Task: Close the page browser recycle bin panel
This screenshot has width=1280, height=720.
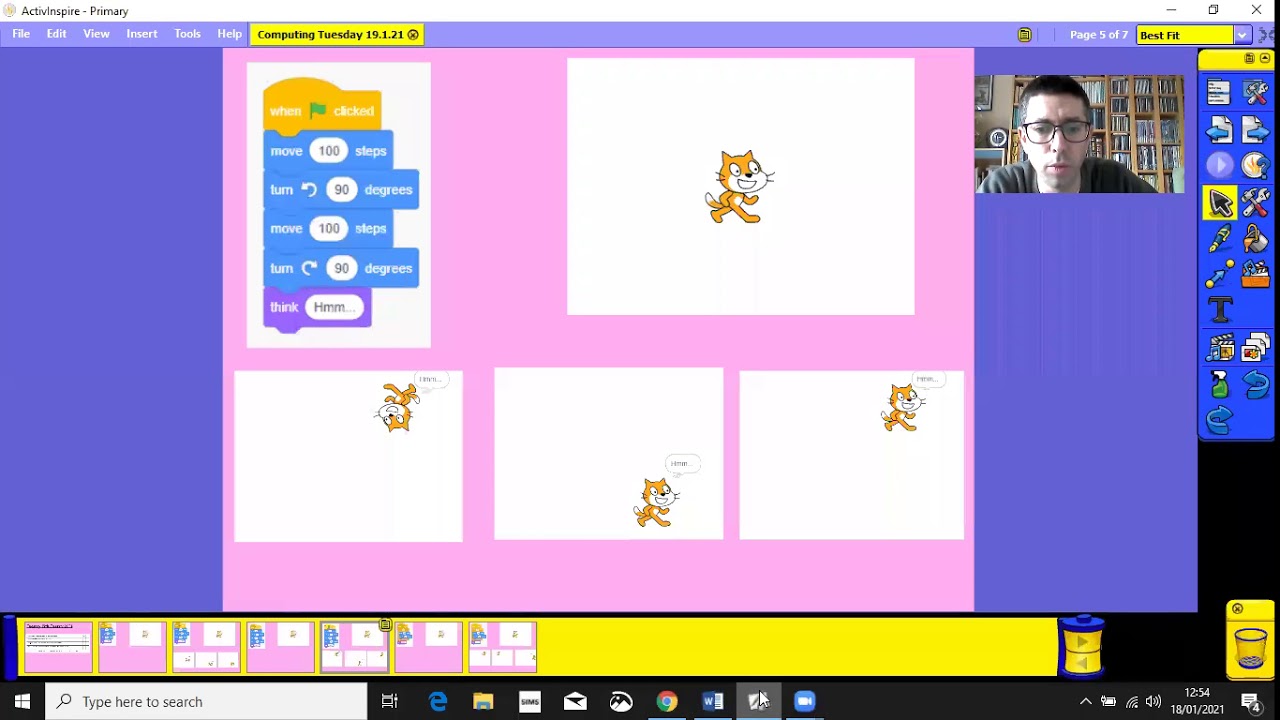Action: (1237, 609)
